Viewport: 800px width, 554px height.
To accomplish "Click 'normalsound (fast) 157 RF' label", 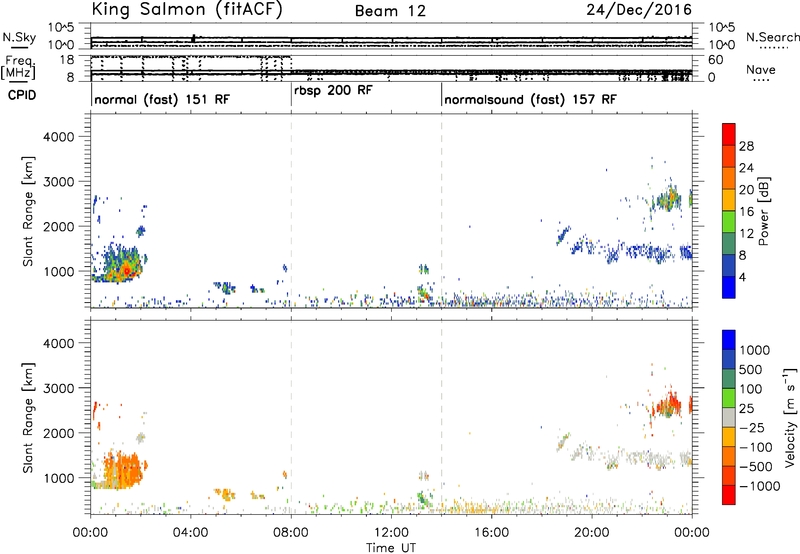I will click(x=530, y=99).
